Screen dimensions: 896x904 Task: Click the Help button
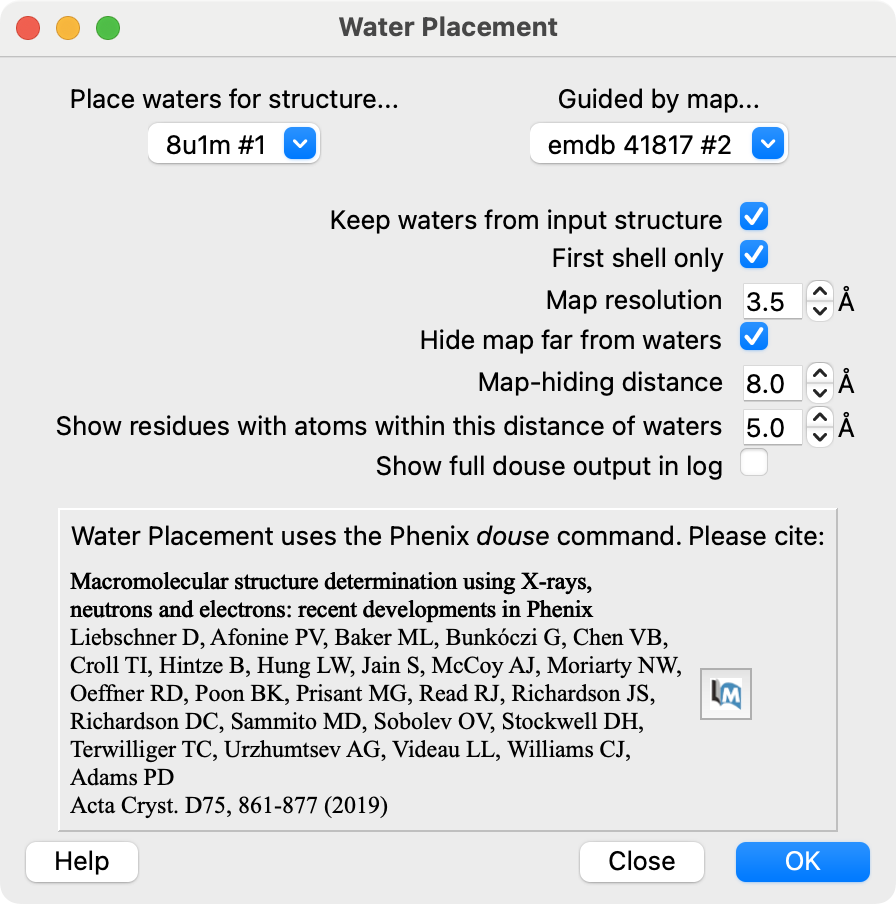pos(82,861)
